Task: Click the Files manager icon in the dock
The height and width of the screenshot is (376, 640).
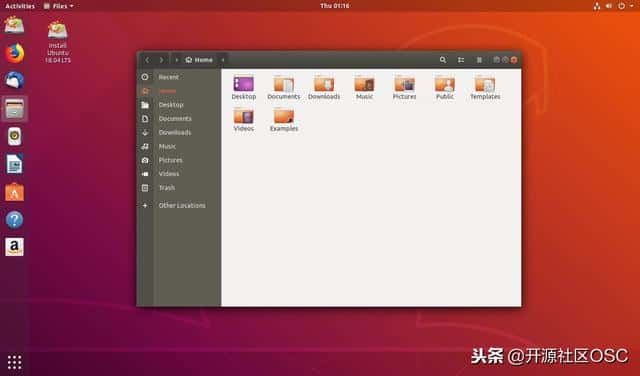Action: tap(15, 109)
